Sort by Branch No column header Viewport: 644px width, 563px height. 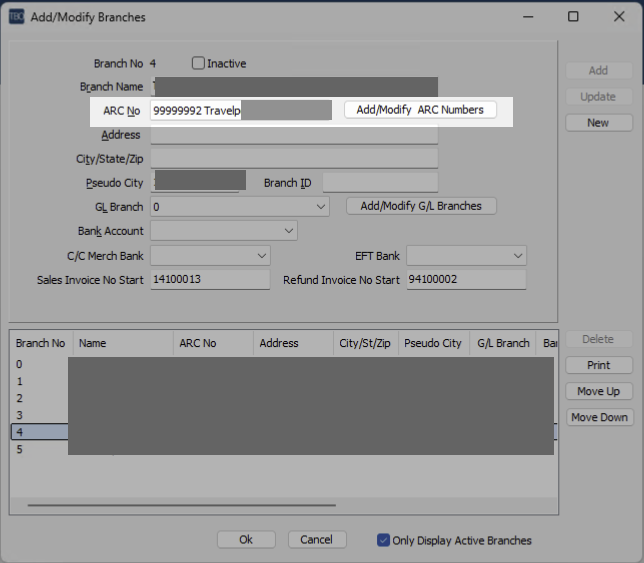[x=41, y=343]
